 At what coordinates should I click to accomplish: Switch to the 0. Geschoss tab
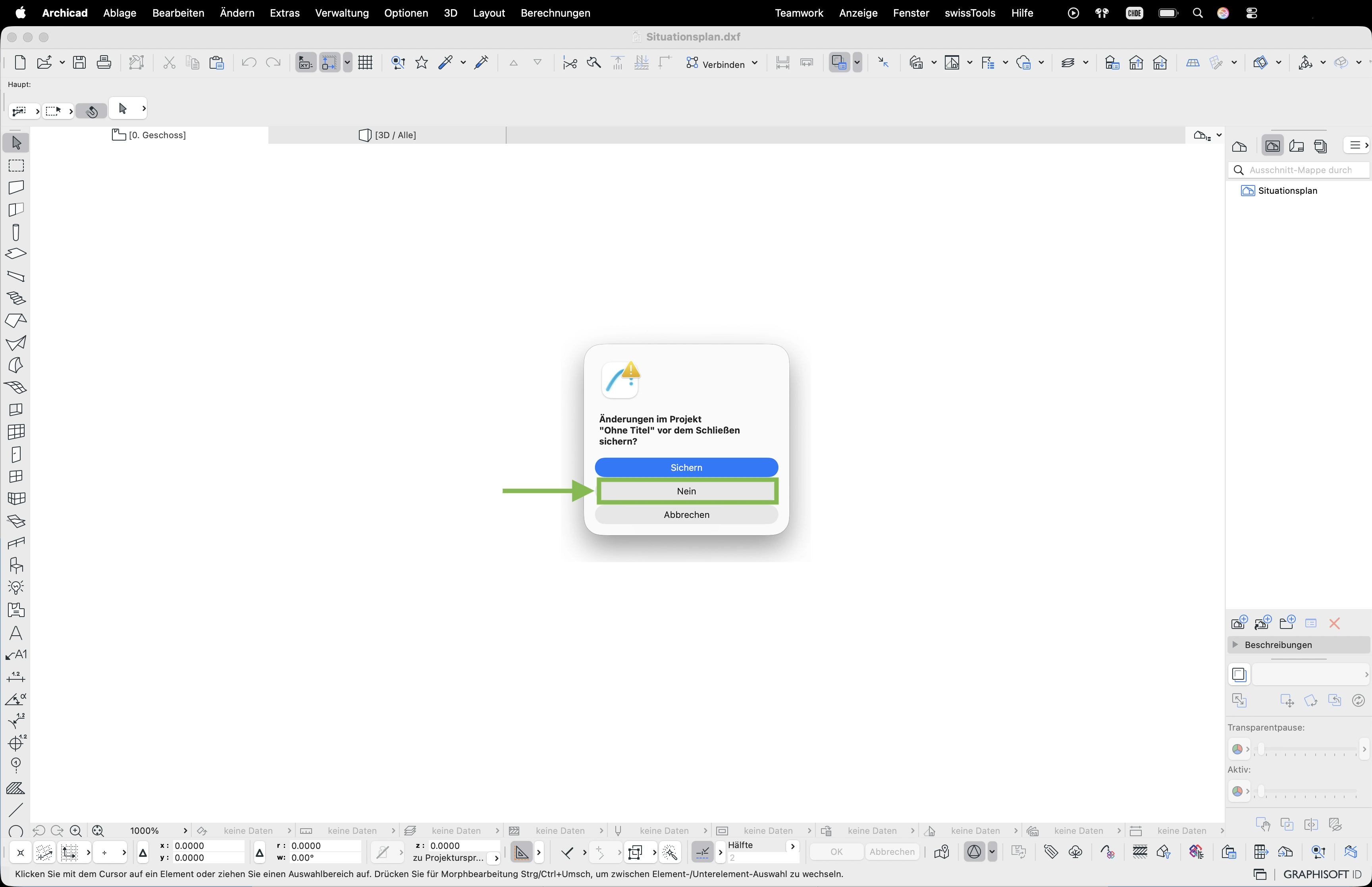pyautogui.click(x=149, y=135)
